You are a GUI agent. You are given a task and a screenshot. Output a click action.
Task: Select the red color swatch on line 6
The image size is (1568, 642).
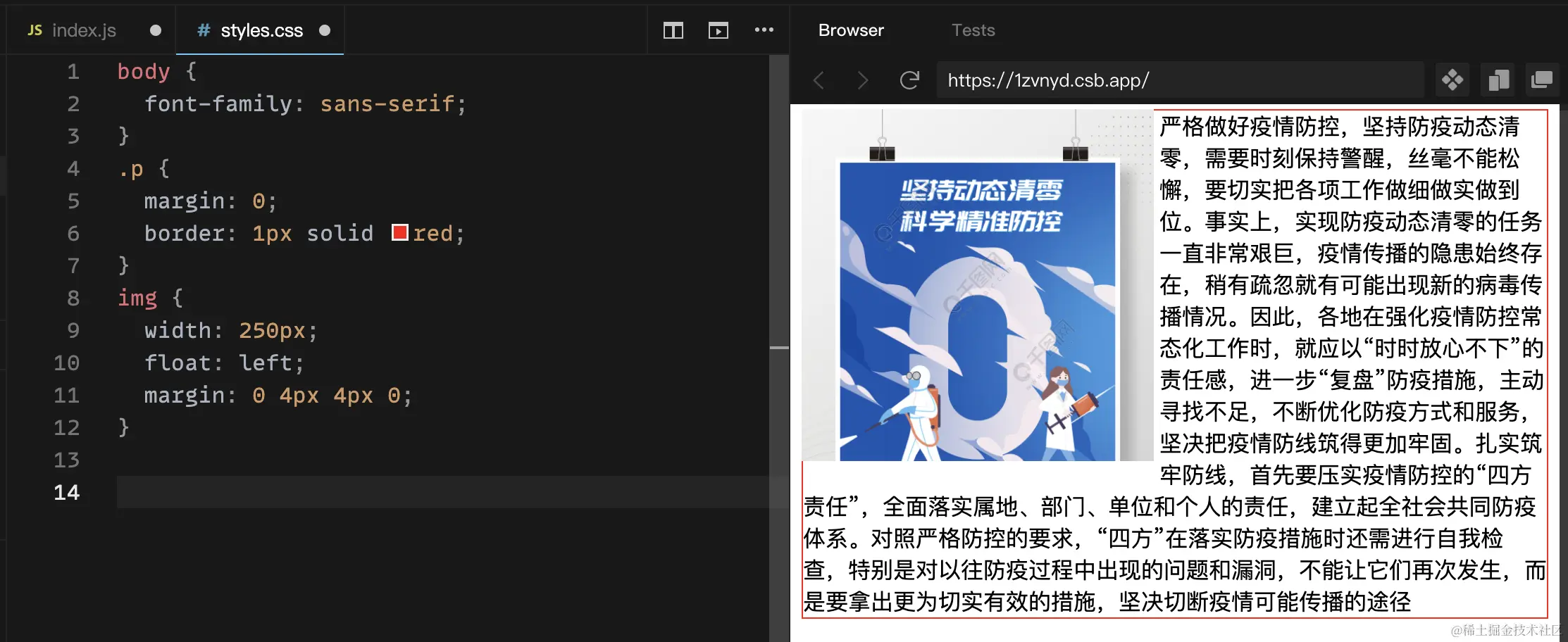pyautogui.click(x=399, y=232)
